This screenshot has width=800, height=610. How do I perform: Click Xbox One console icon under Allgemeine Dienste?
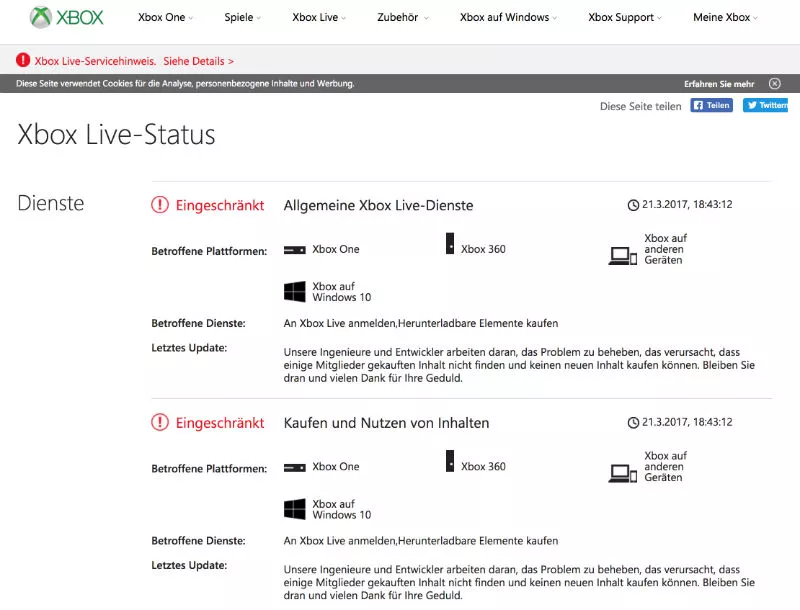295,250
